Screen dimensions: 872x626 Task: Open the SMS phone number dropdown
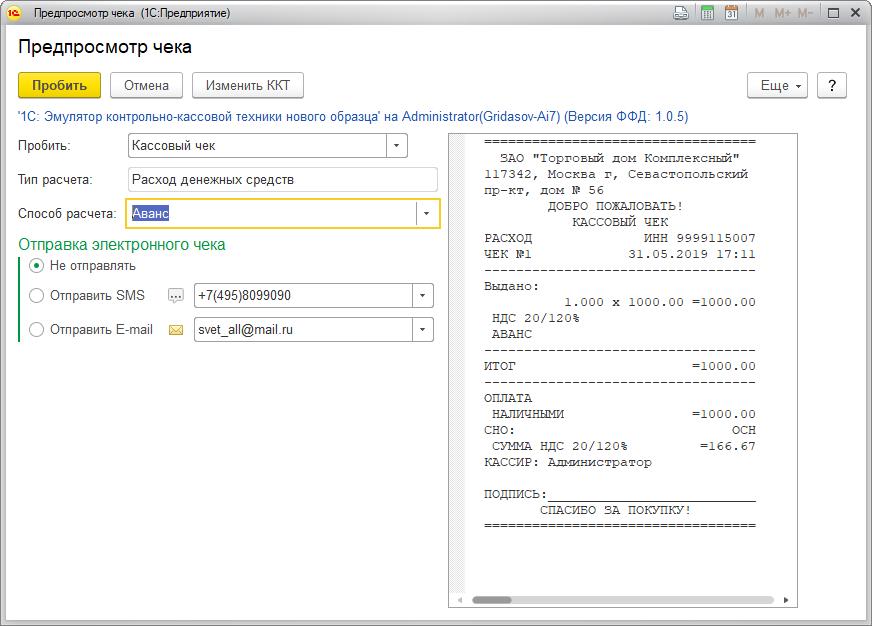[x=423, y=296]
